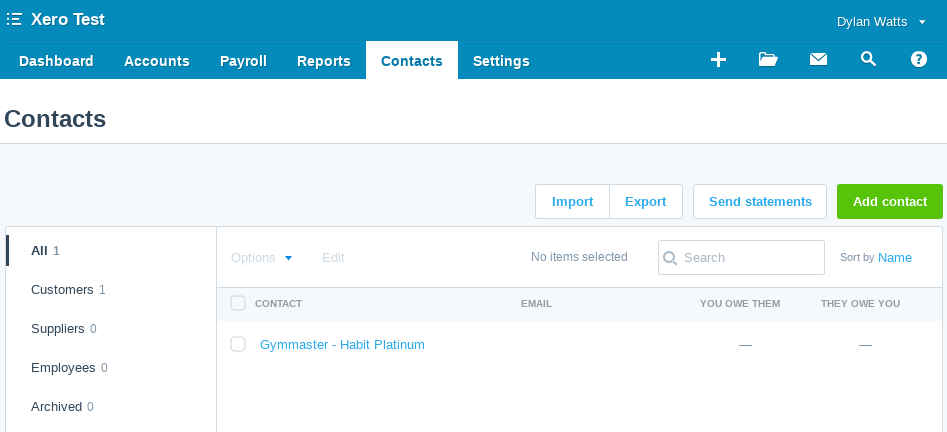Open the files folder icon

768,59
